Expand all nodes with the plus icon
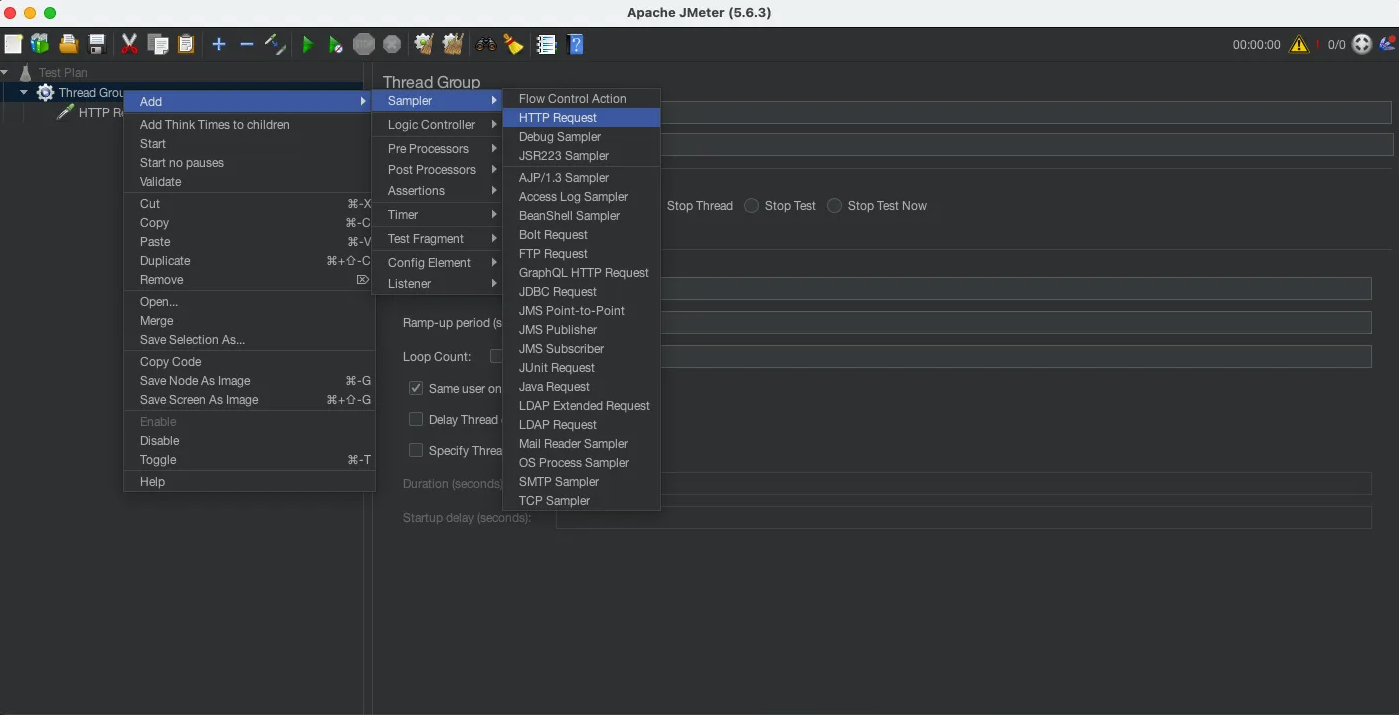This screenshot has width=1399, height=715. click(x=219, y=44)
